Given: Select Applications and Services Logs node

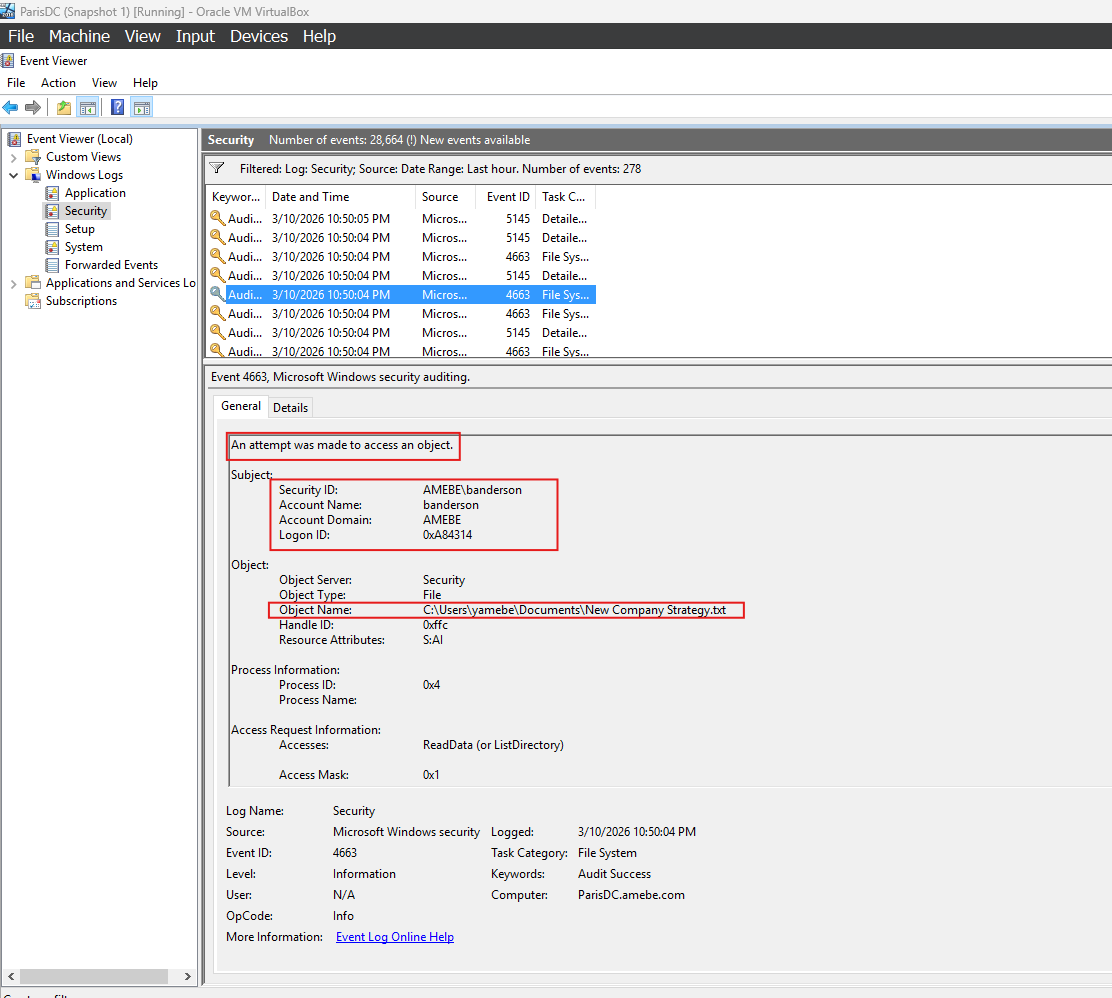Looking at the screenshot, I should (x=121, y=282).
